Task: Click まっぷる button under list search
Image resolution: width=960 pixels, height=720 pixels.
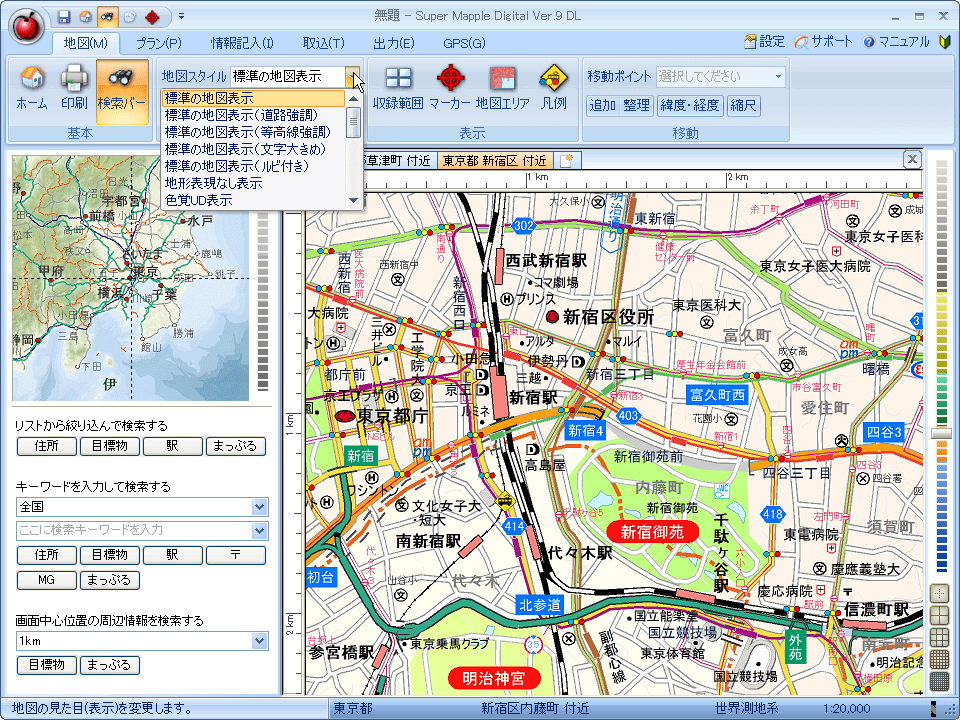Action: (x=236, y=446)
